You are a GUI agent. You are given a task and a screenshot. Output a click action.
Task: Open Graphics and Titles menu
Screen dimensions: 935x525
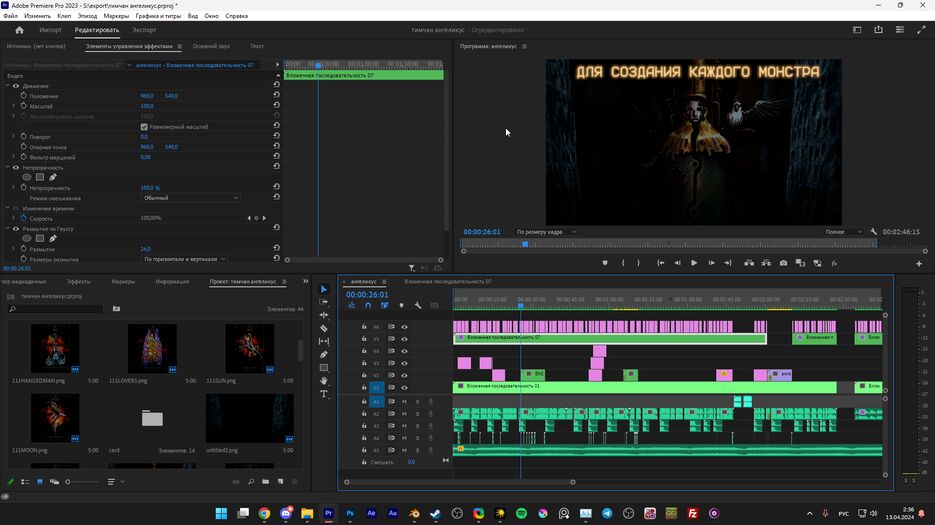(x=158, y=16)
